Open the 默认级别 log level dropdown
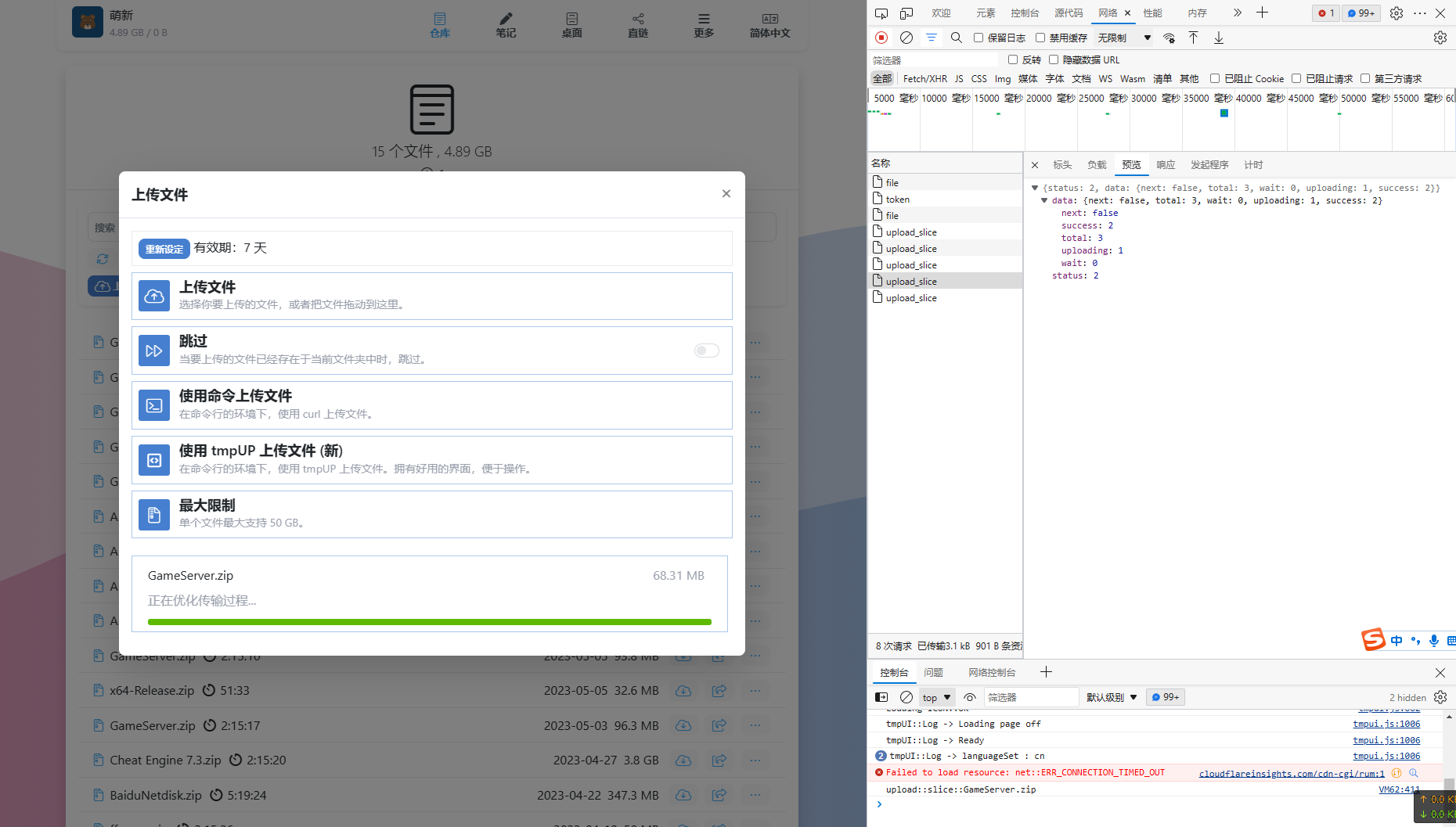The image size is (1456, 827). click(x=1112, y=697)
